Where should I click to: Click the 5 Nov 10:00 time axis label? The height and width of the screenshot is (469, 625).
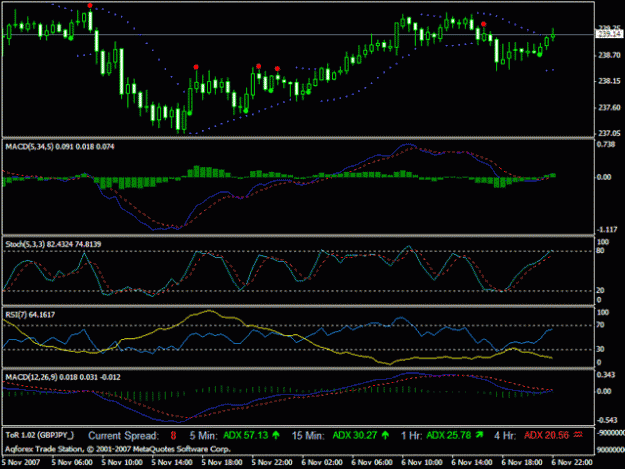point(122,462)
